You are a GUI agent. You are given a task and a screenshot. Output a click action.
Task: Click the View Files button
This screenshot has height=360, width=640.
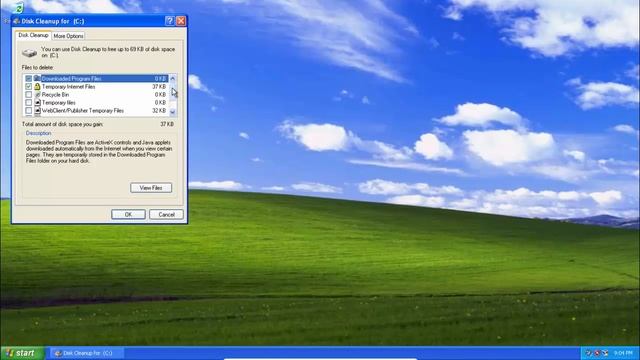click(x=151, y=188)
